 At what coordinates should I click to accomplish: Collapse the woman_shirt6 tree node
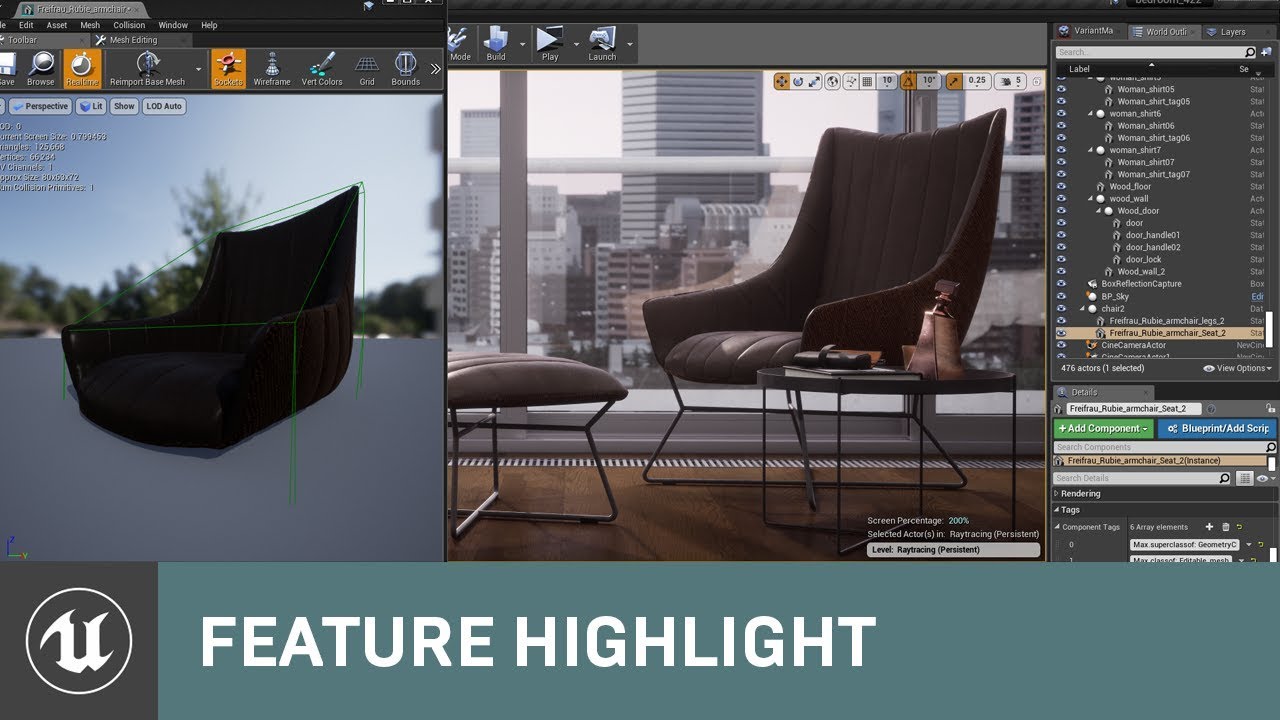(1092, 114)
